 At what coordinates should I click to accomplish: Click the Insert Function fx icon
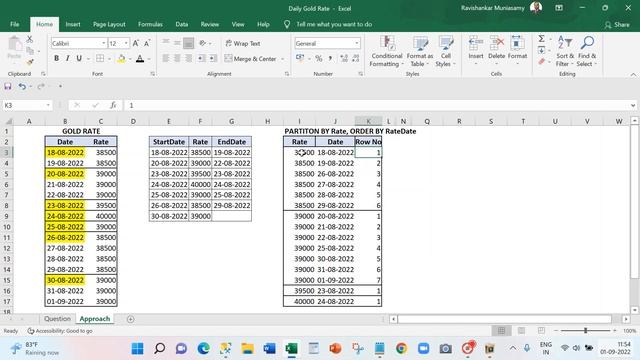[x=113, y=105]
